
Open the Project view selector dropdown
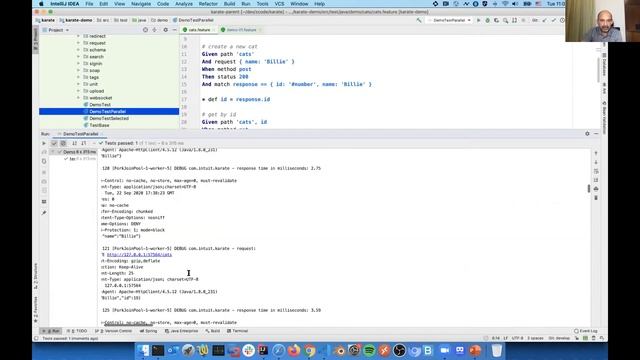56,30
